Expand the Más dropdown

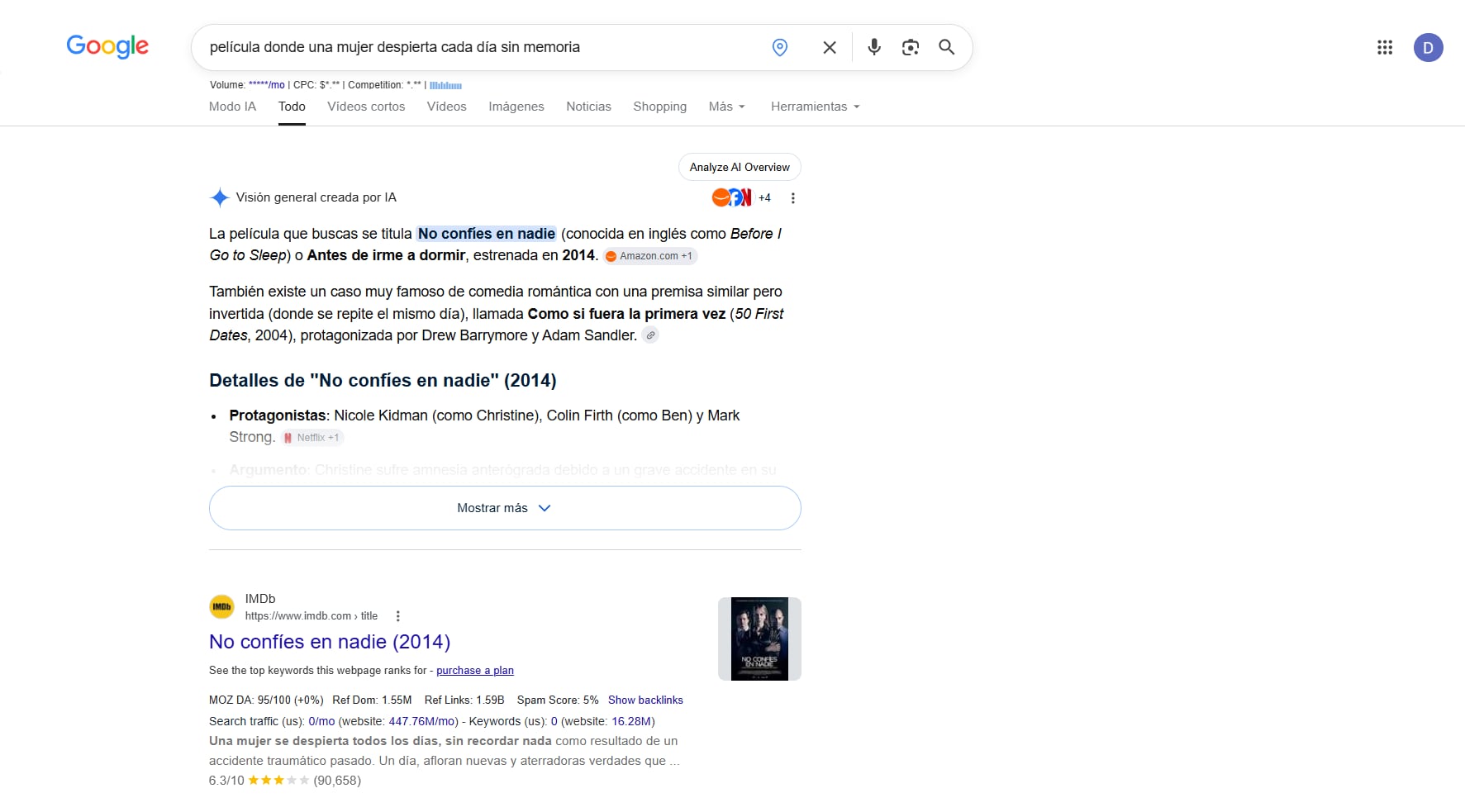[726, 107]
